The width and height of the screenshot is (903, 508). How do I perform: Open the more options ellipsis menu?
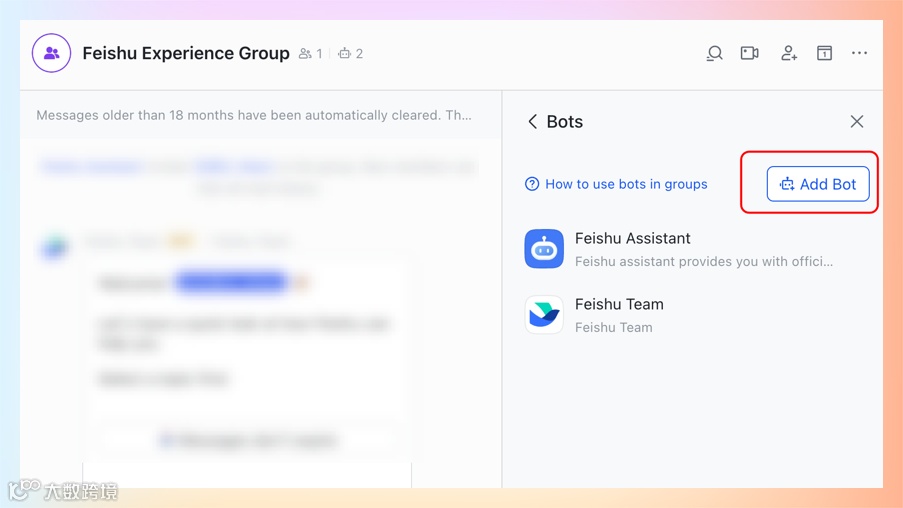(859, 53)
